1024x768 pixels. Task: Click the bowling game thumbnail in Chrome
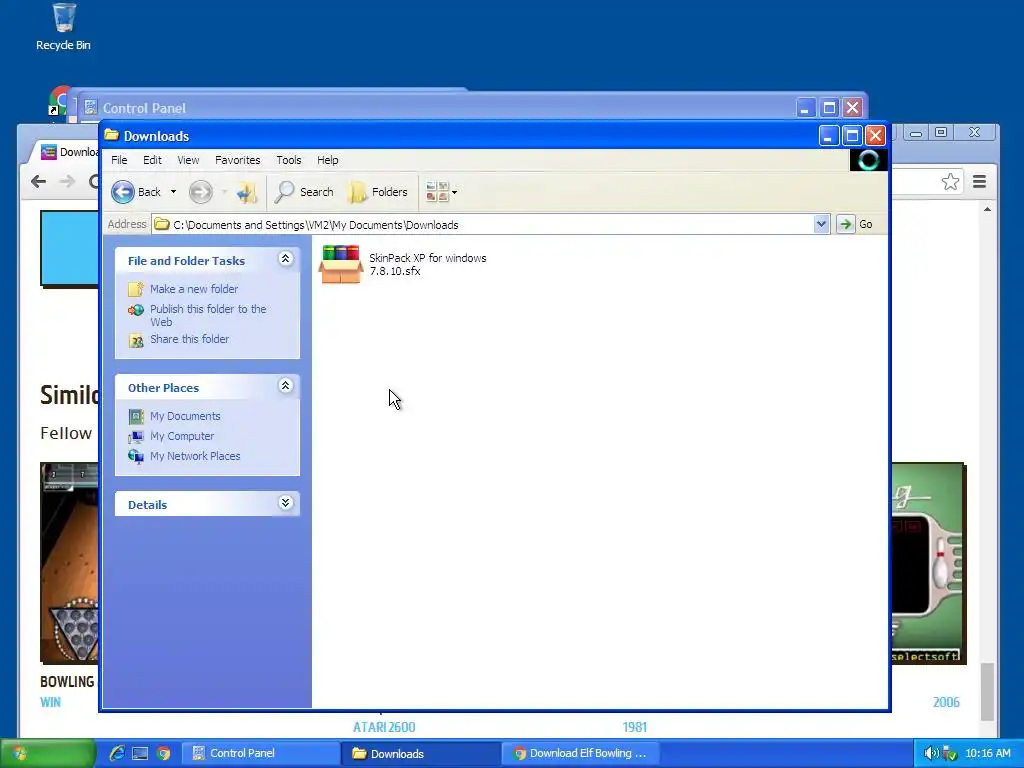(x=70, y=563)
